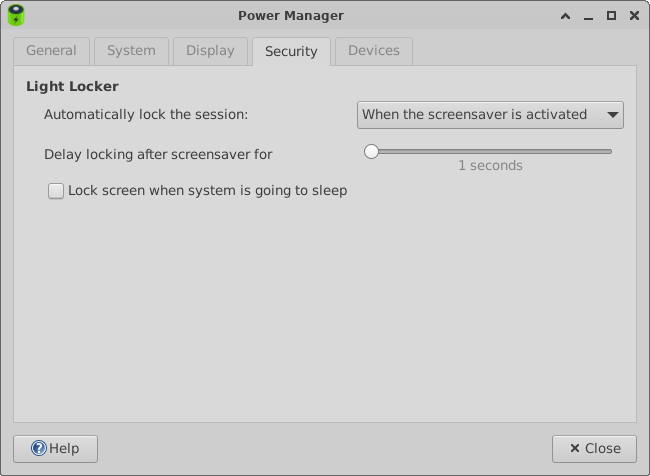The image size is (650, 476).
Task: Switch to the General tab
Action: 51,51
